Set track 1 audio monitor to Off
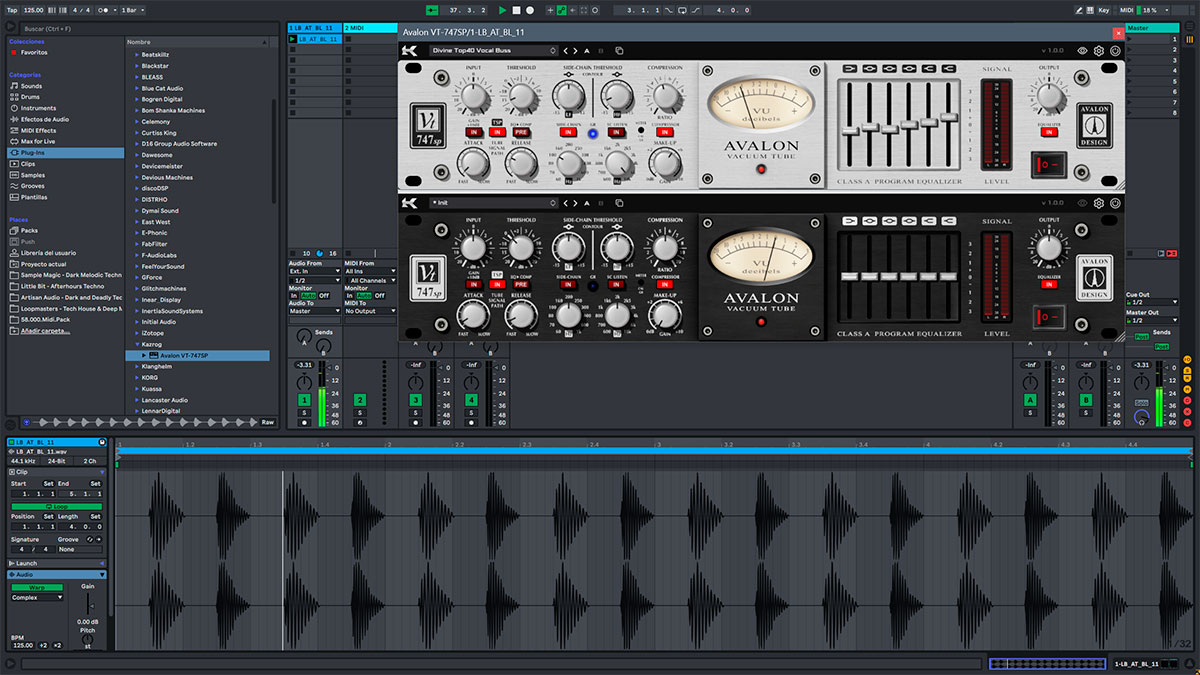 [x=323, y=295]
